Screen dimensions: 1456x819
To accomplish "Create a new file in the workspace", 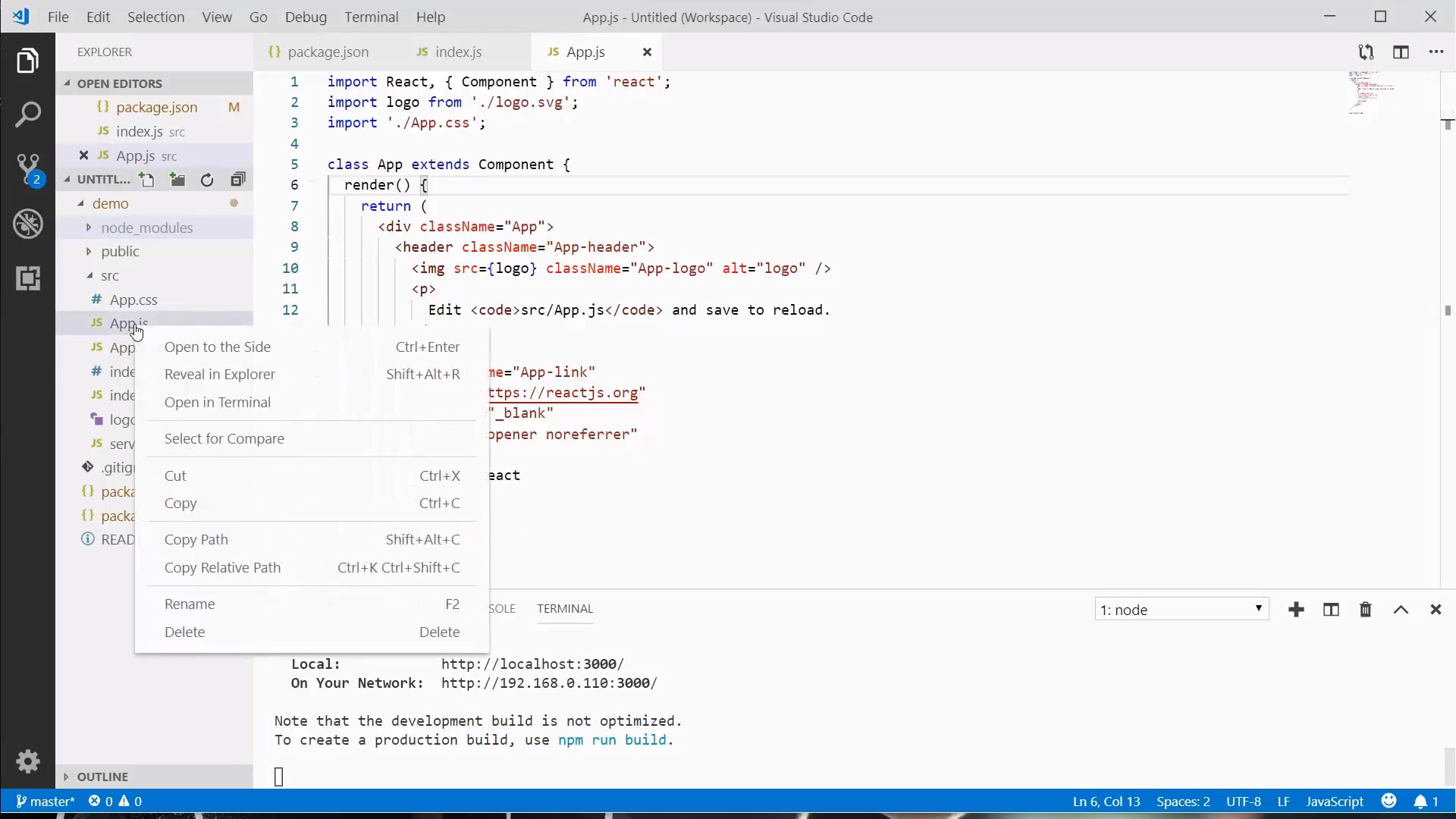I will coord(147,180).
